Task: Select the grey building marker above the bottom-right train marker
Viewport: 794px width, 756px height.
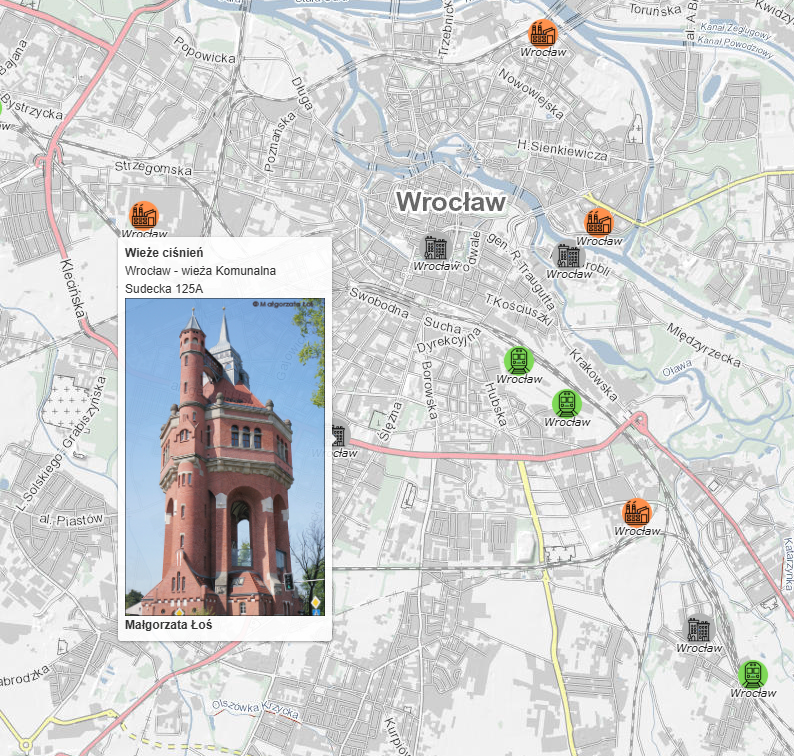Action: (x=699, y=629)
